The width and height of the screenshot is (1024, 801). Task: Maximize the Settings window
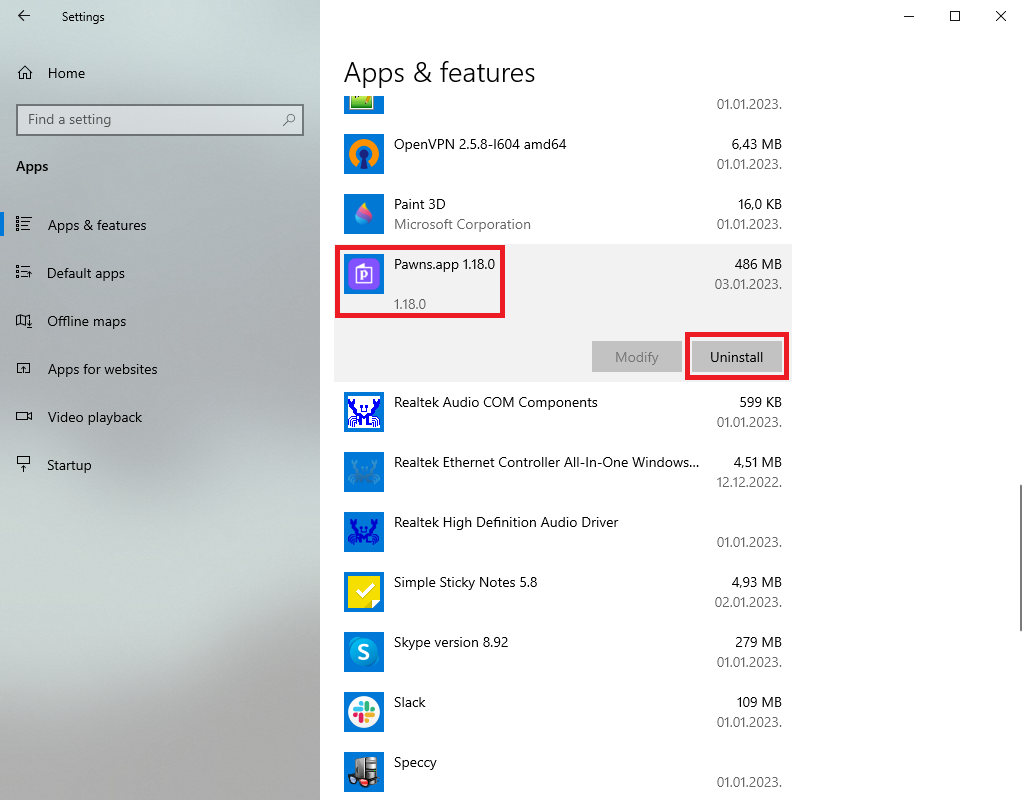(955, 16)
